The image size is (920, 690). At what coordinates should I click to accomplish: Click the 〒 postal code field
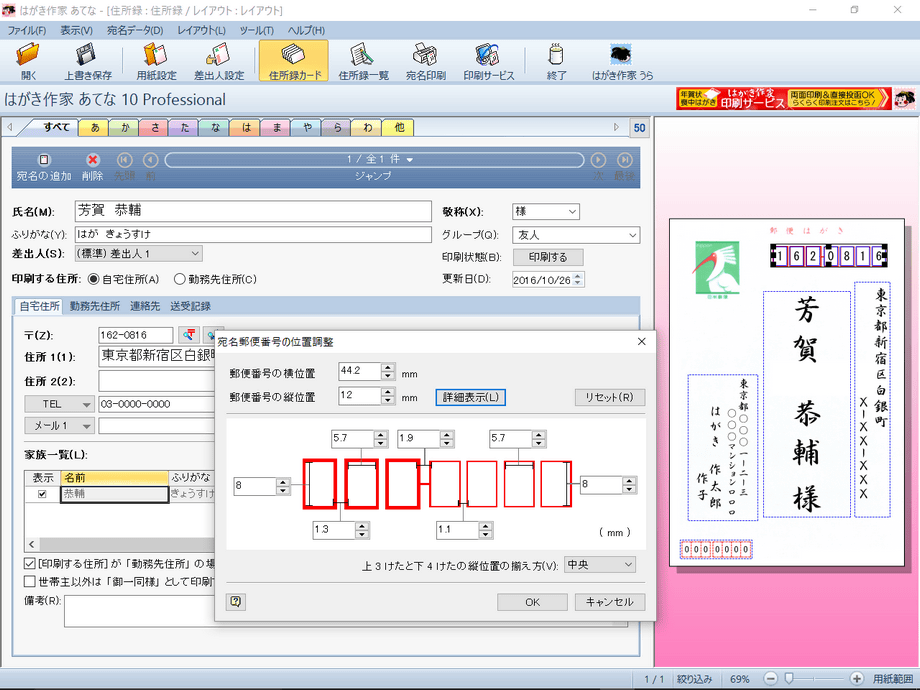coord(136,335)
